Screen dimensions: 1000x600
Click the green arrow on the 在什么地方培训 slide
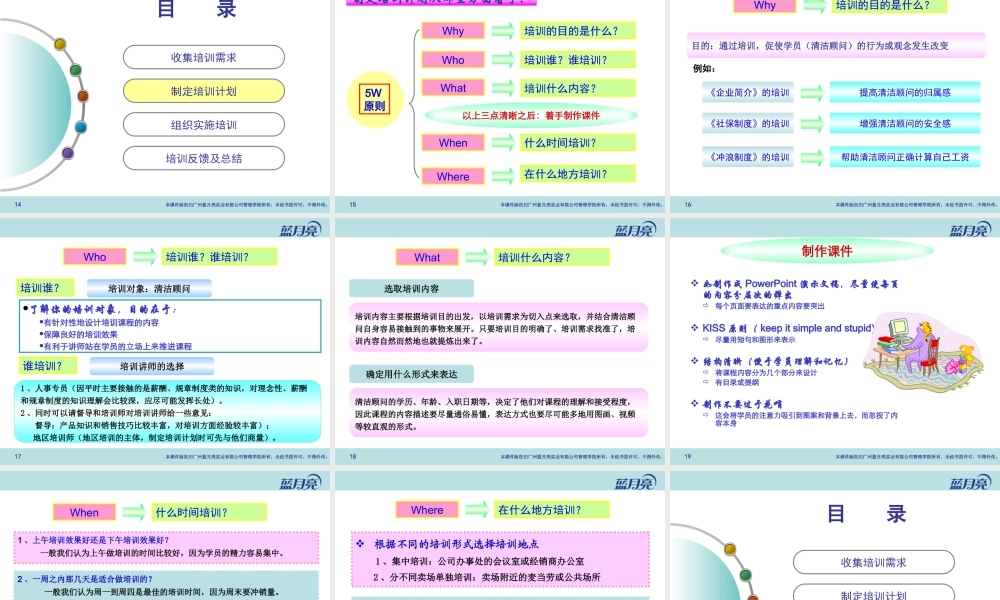[x=477, y=509]
